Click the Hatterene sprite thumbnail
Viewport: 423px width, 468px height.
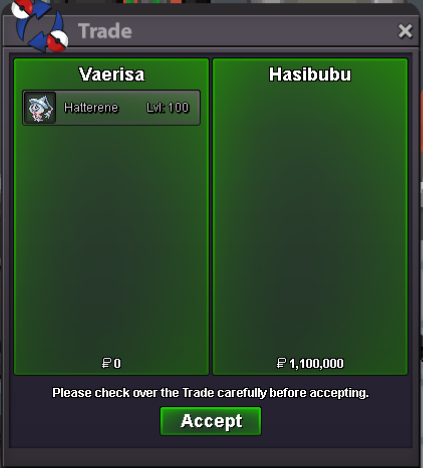pos(40,108)
